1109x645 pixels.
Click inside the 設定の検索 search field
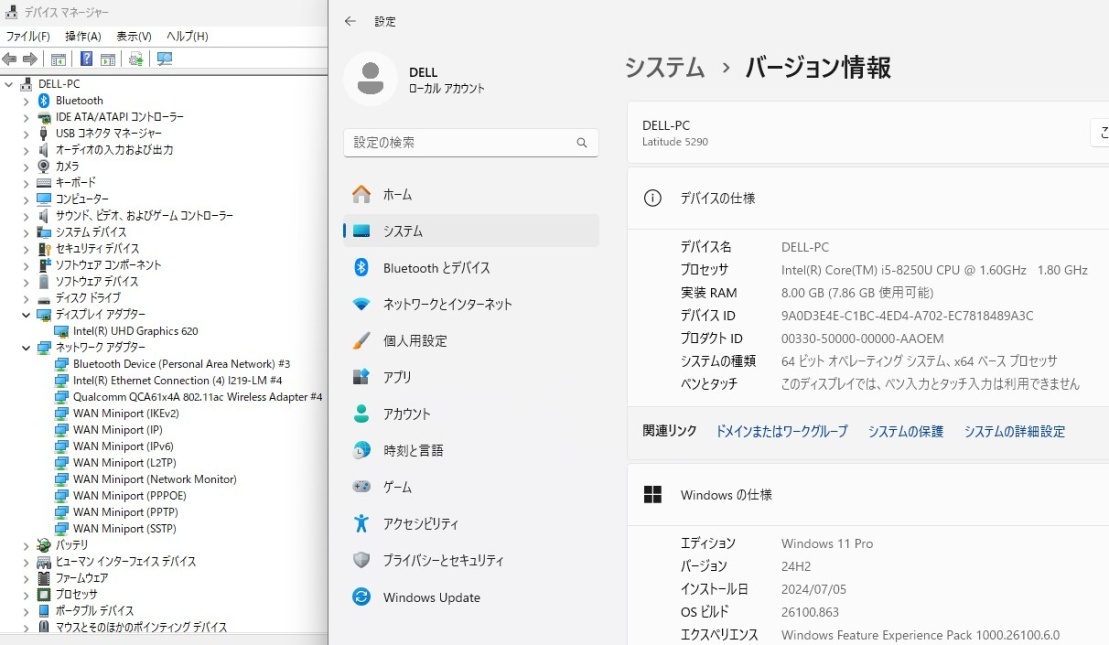470,143
